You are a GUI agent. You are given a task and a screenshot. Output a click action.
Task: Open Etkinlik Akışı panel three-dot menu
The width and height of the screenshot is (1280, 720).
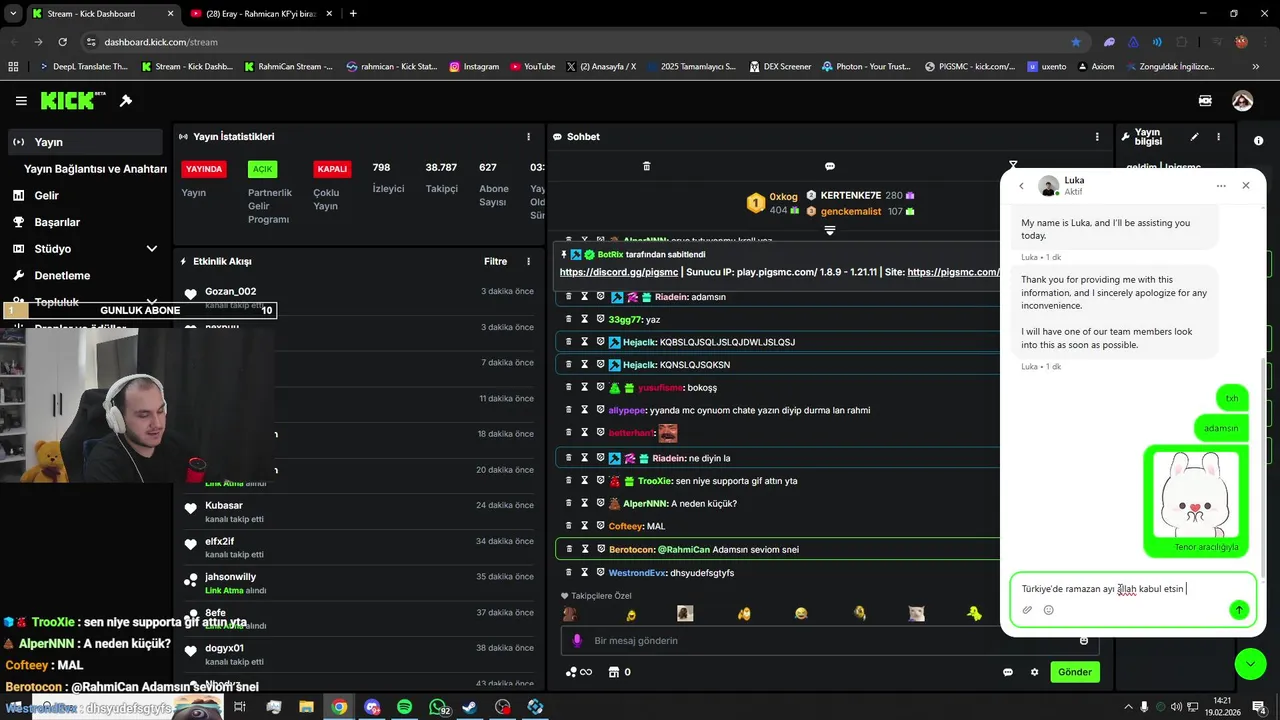529,262
